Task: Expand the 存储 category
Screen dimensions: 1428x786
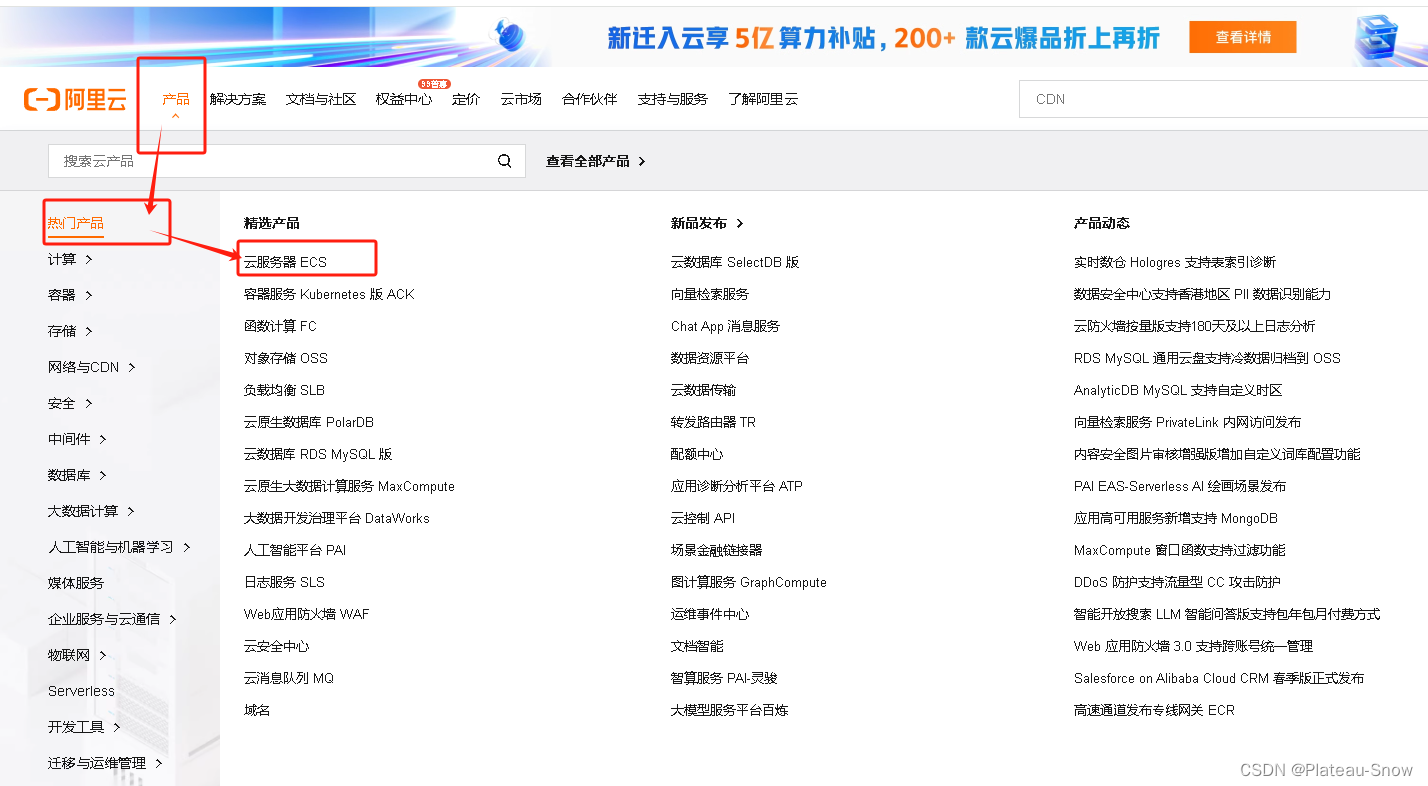Action: [x=70, y=331]
